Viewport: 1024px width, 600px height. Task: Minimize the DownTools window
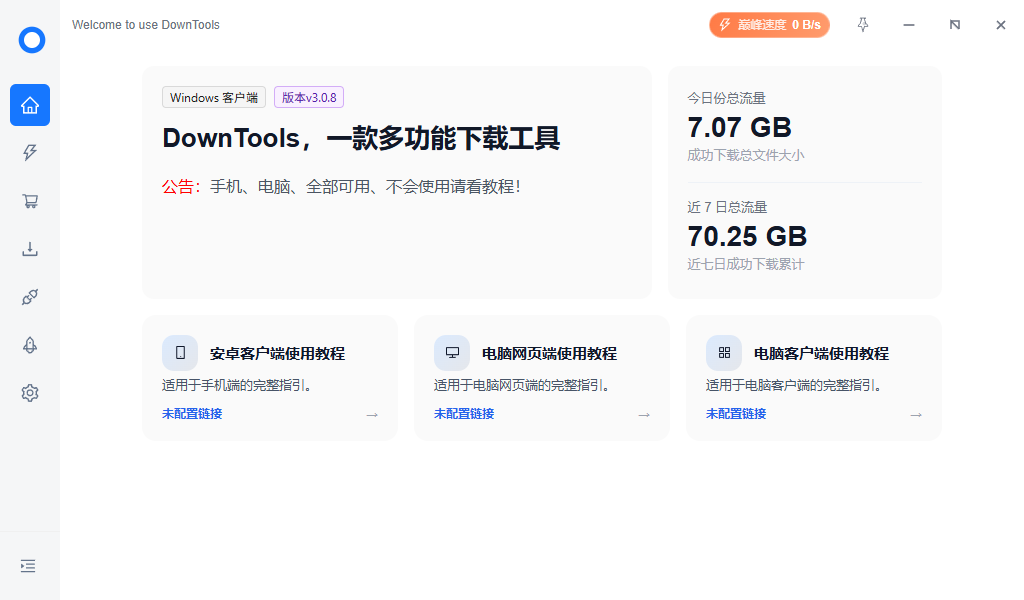(x=909, y=25)
